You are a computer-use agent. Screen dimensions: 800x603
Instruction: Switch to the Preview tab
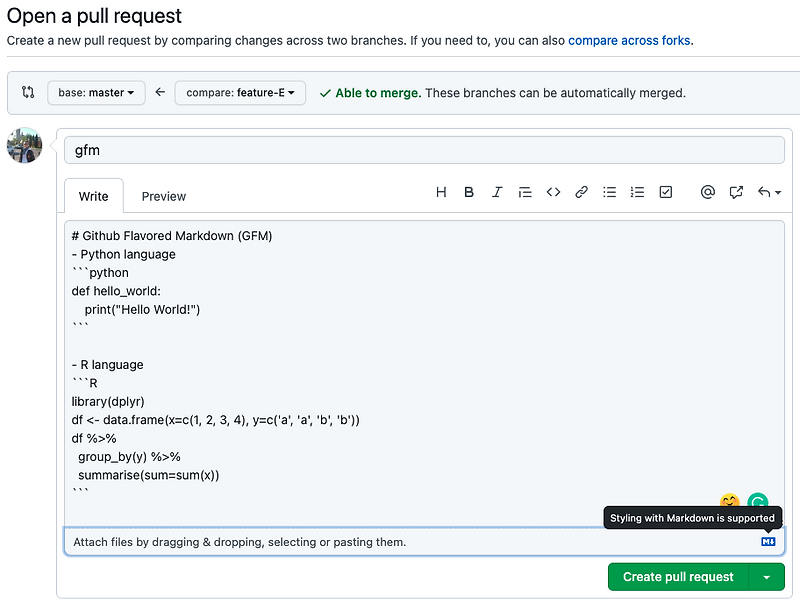pos(162,196)
